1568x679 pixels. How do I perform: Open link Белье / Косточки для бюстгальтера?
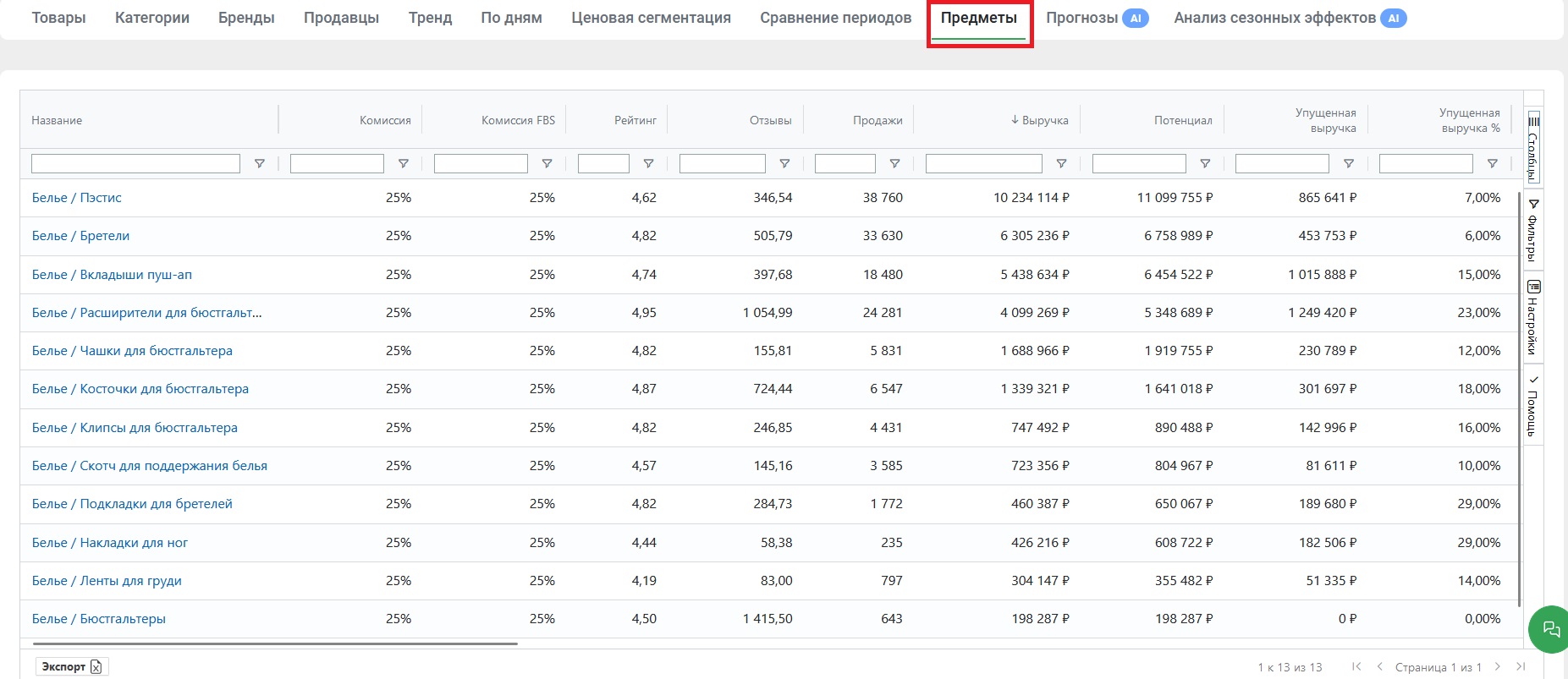click(x=140, y=389)
